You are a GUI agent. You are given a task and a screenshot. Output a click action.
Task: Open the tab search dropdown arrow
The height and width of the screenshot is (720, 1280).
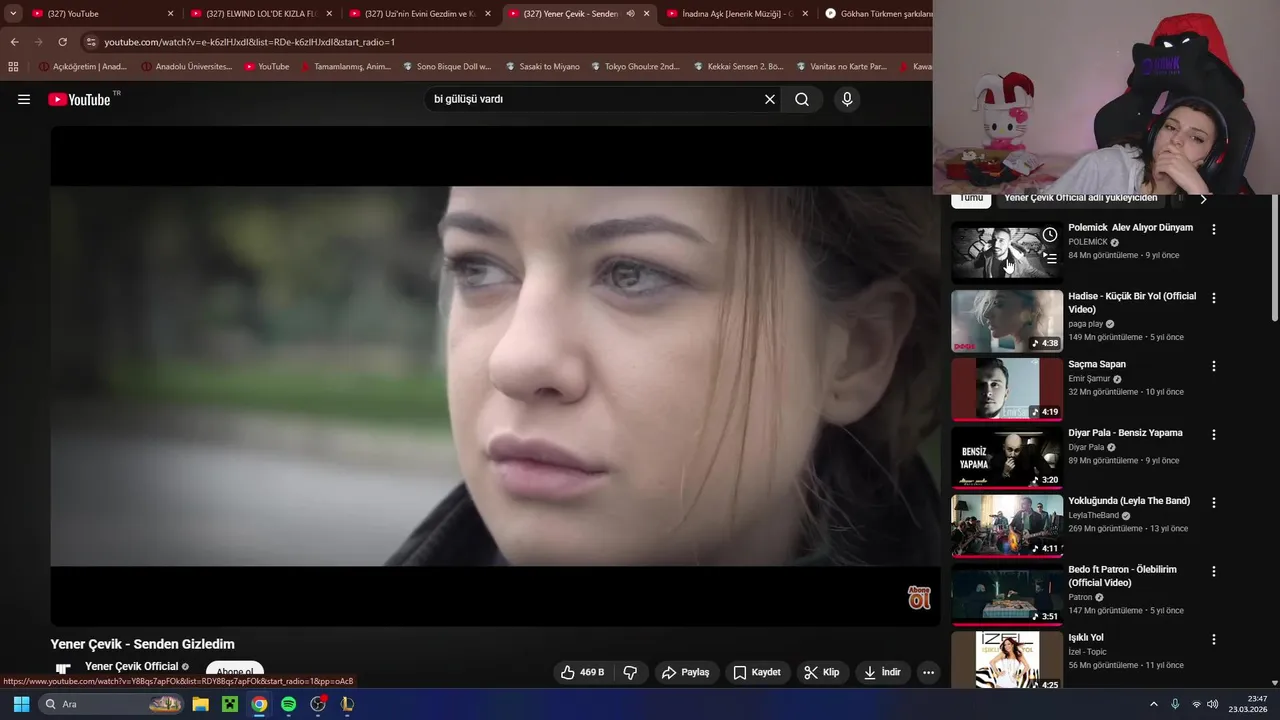13,14
